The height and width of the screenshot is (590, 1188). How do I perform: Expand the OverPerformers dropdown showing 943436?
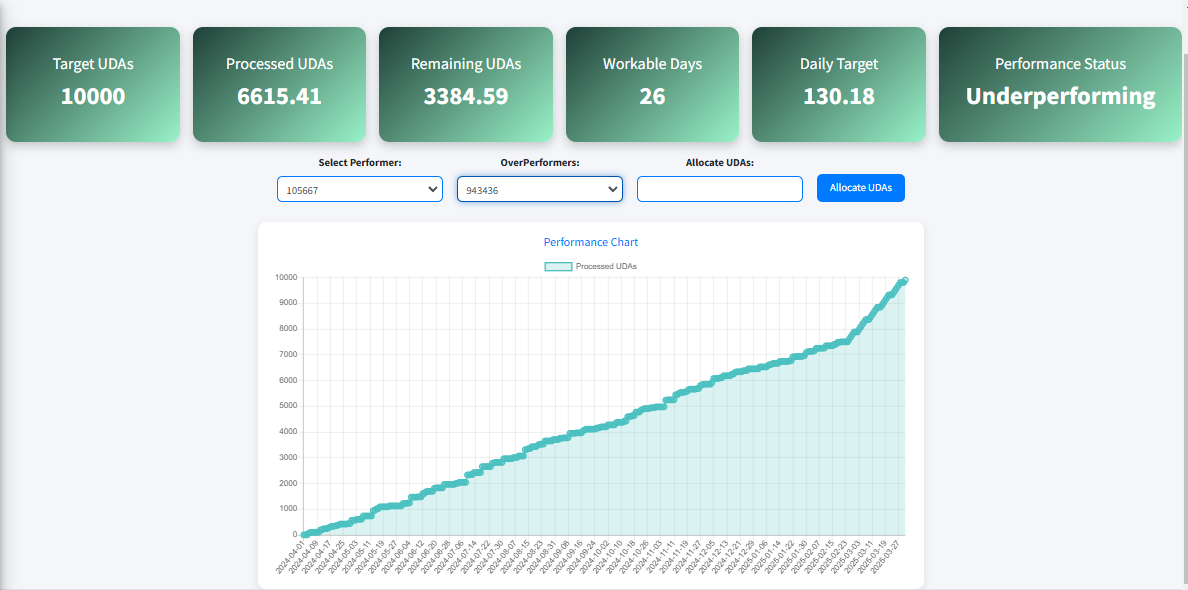(539, 189)
